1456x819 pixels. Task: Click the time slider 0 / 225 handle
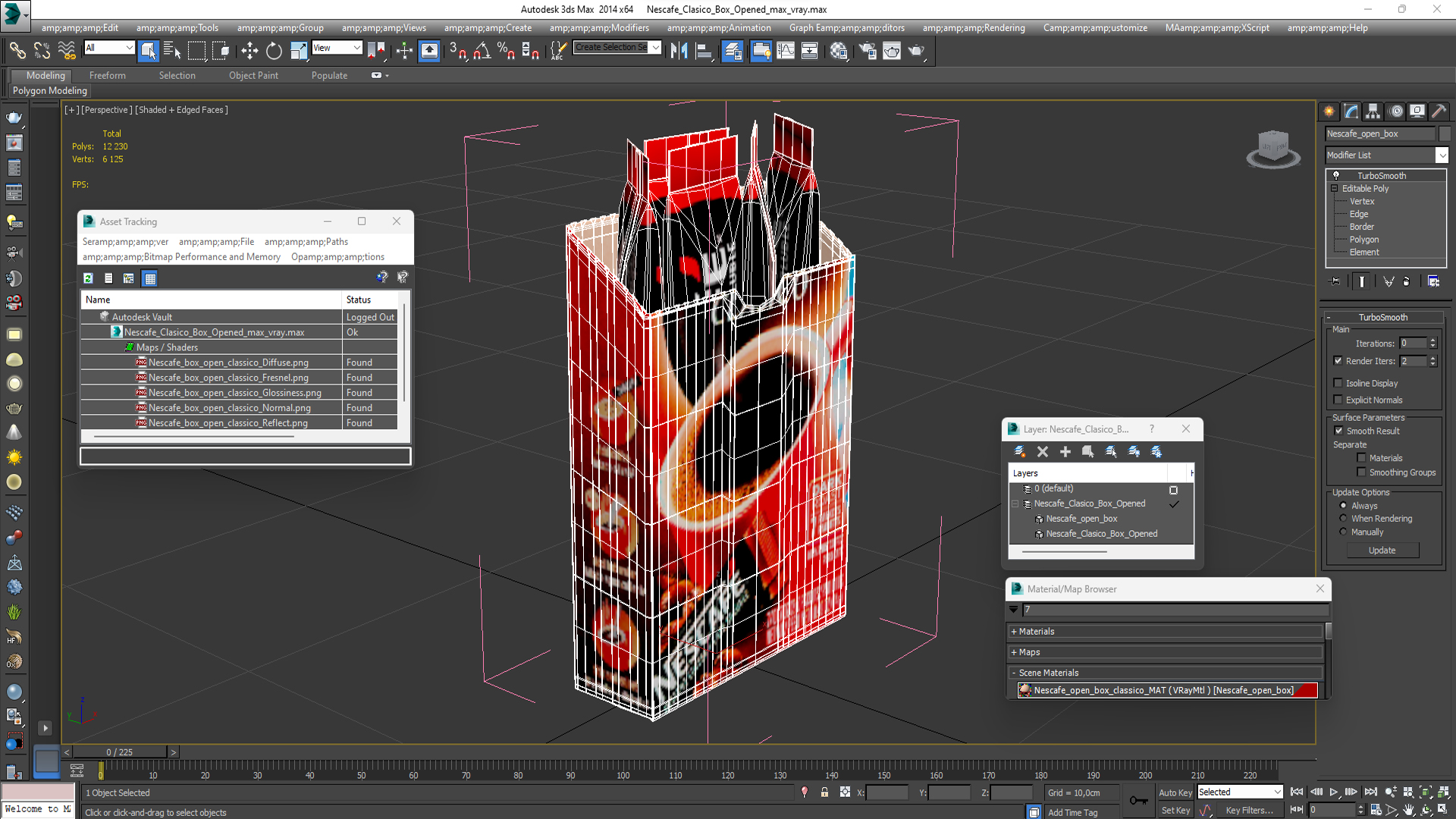point(119,752)
